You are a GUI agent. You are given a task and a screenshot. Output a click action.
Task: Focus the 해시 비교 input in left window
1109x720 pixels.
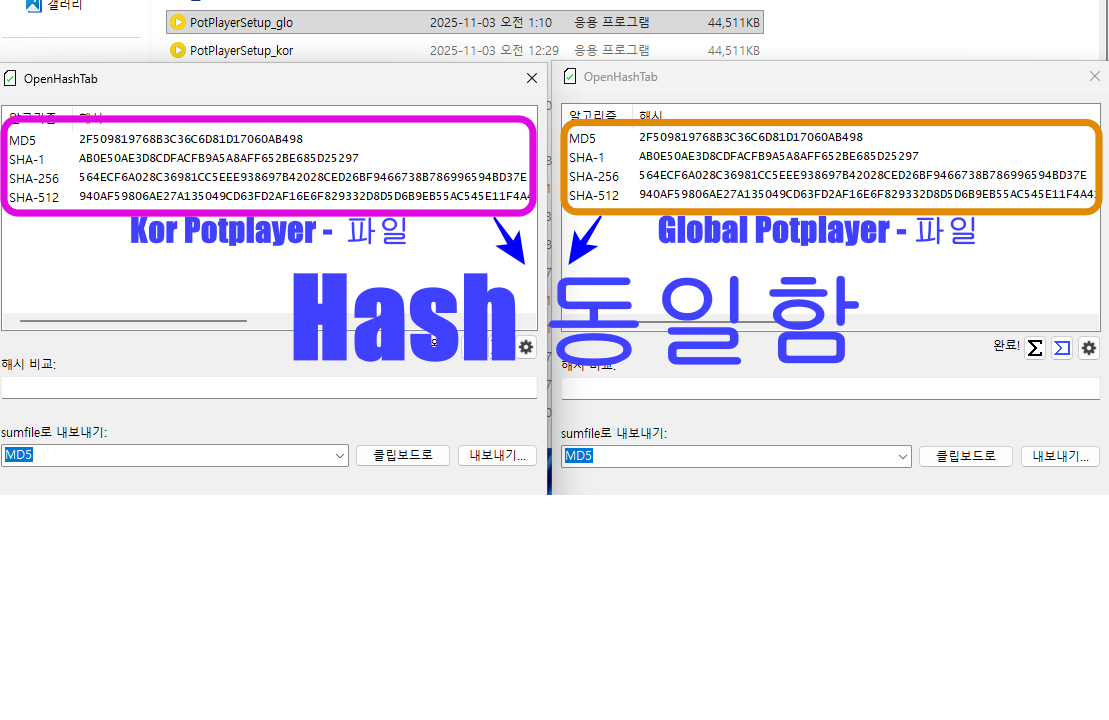point(268,388)
